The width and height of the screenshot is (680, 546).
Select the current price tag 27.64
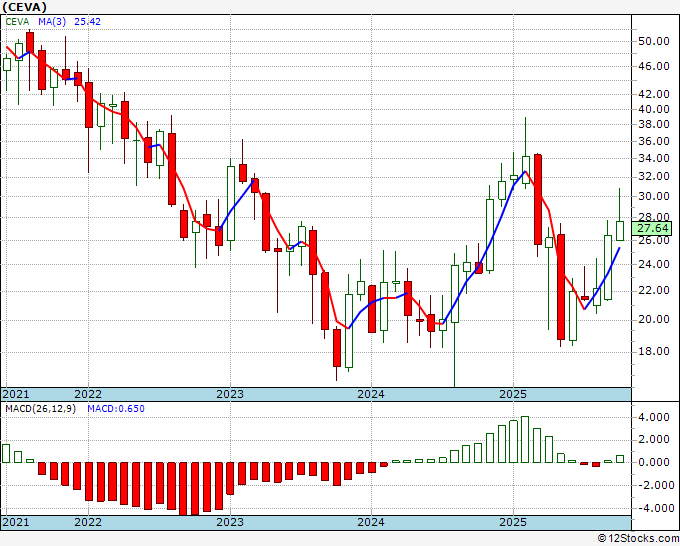[652, 228]
